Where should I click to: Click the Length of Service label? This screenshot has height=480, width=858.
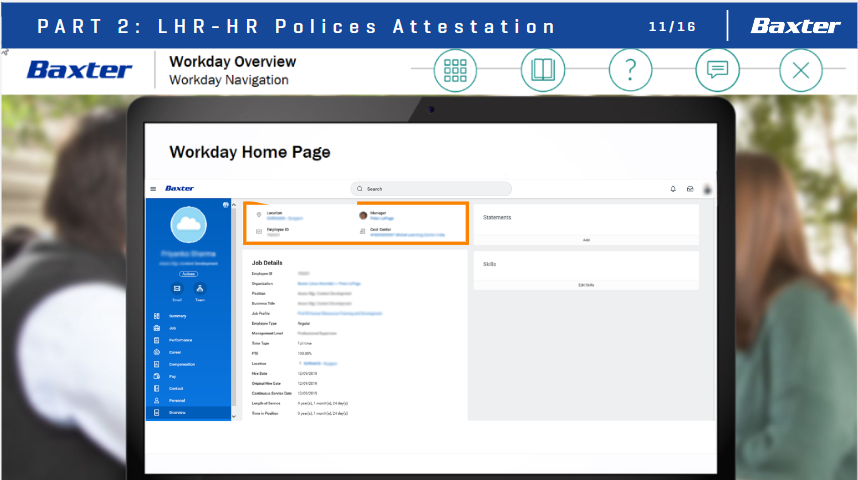pos(266,403)
